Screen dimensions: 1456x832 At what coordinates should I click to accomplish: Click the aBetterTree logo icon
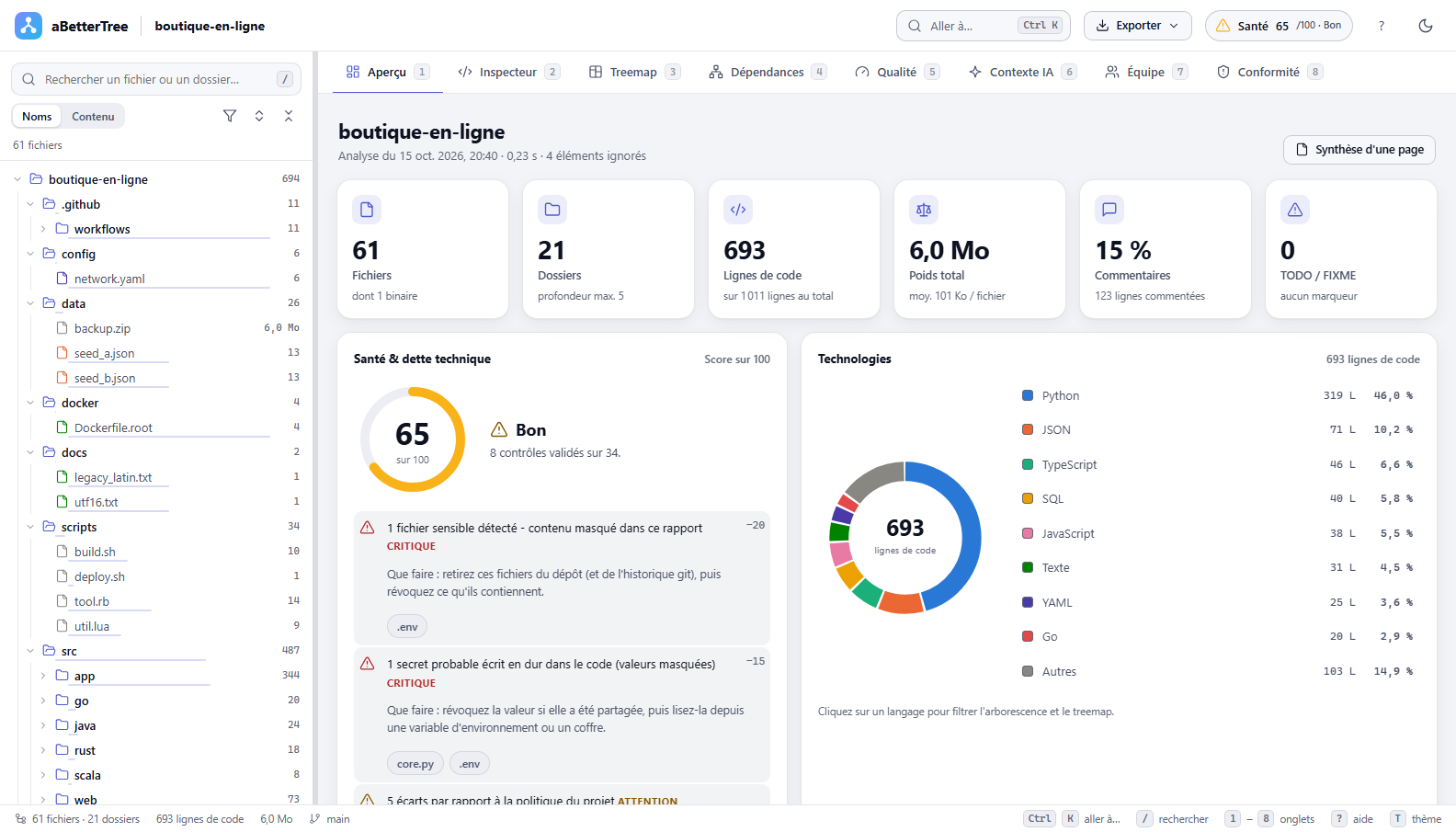point(28,26)
